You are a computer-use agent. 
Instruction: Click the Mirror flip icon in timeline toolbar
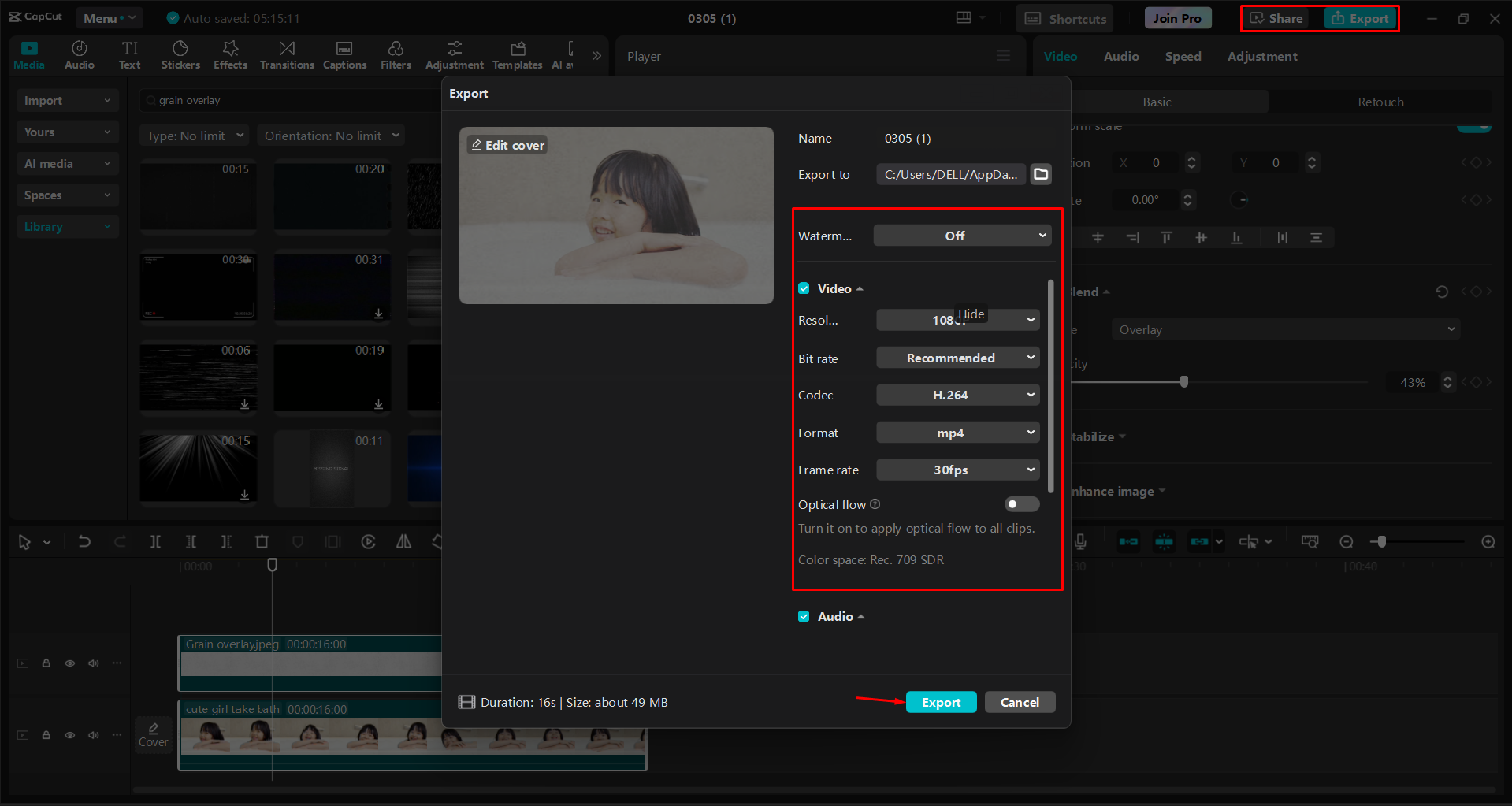coord(403,541)
